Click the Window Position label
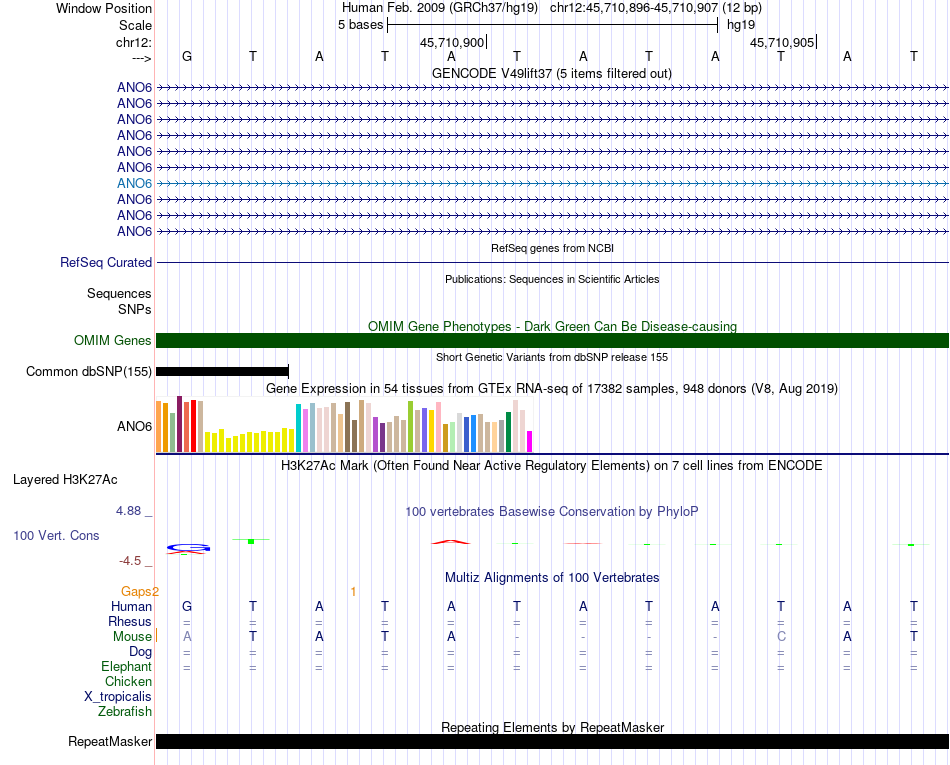950x765 pixels. click(104, 8)
